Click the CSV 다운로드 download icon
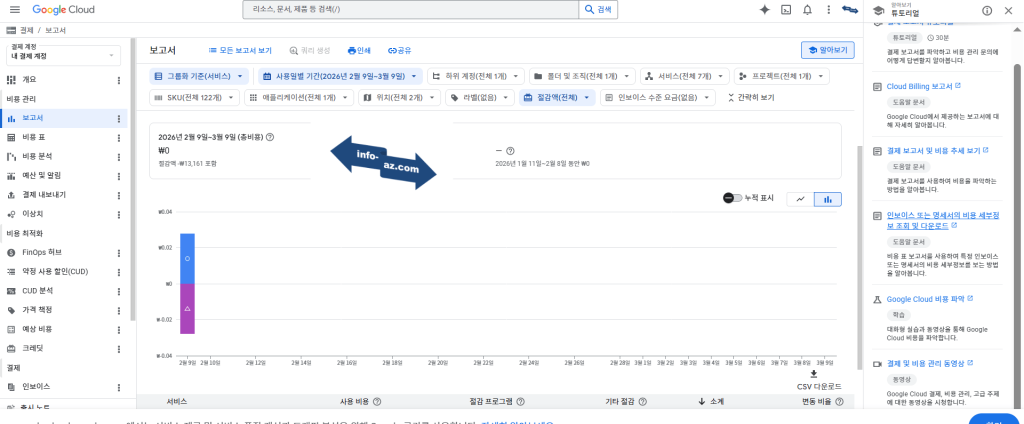 [814, 374]
